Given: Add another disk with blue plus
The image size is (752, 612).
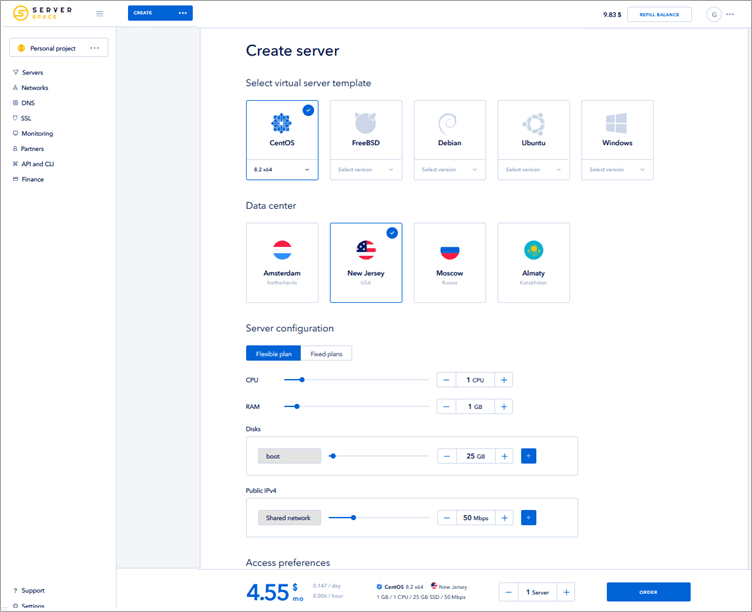Looking at the screenshot, I should (529, 456).
